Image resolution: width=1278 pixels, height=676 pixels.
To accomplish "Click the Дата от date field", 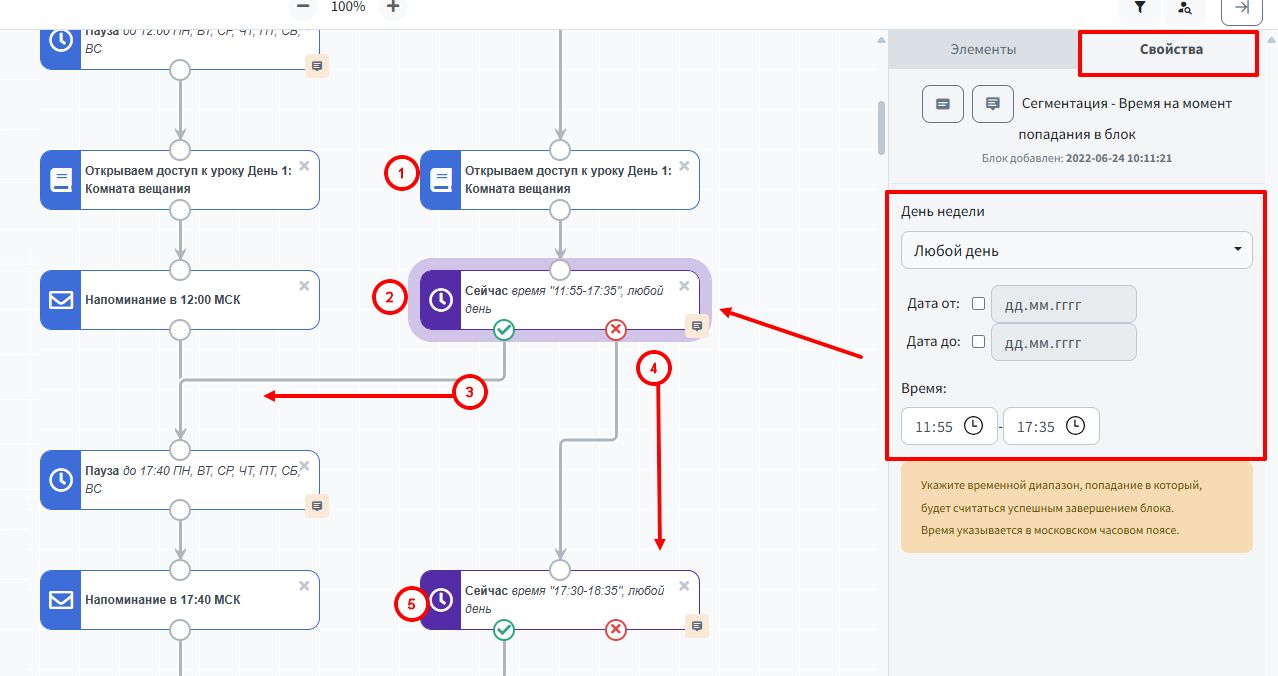I will [x=1064, y=304].
